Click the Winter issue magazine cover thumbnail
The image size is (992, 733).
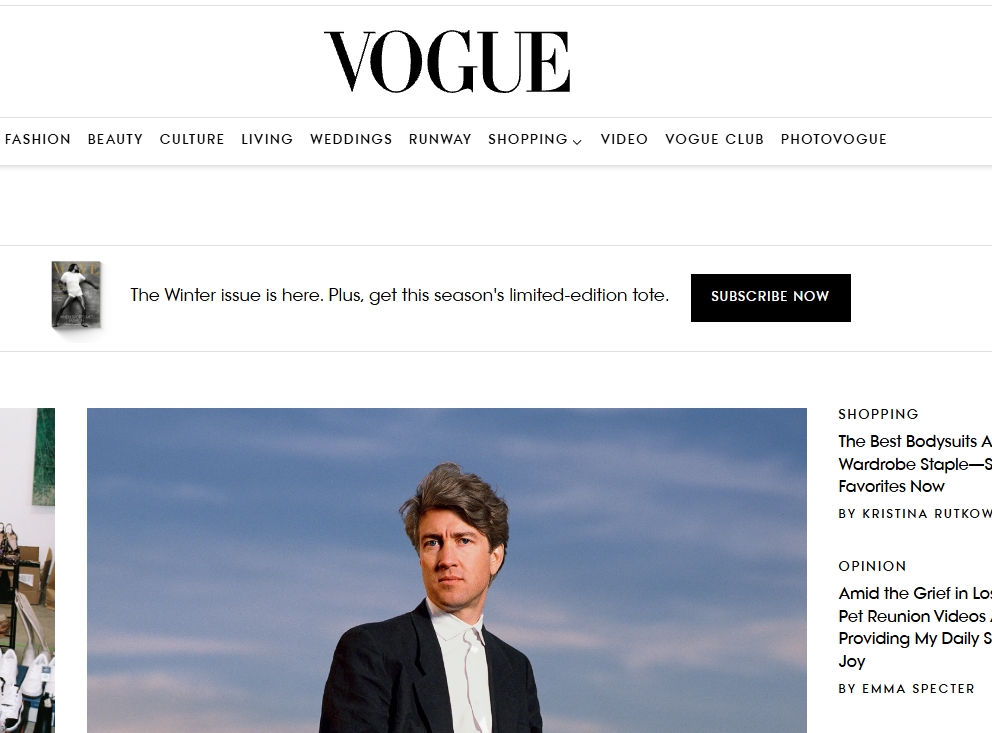[x=76, y=295]
